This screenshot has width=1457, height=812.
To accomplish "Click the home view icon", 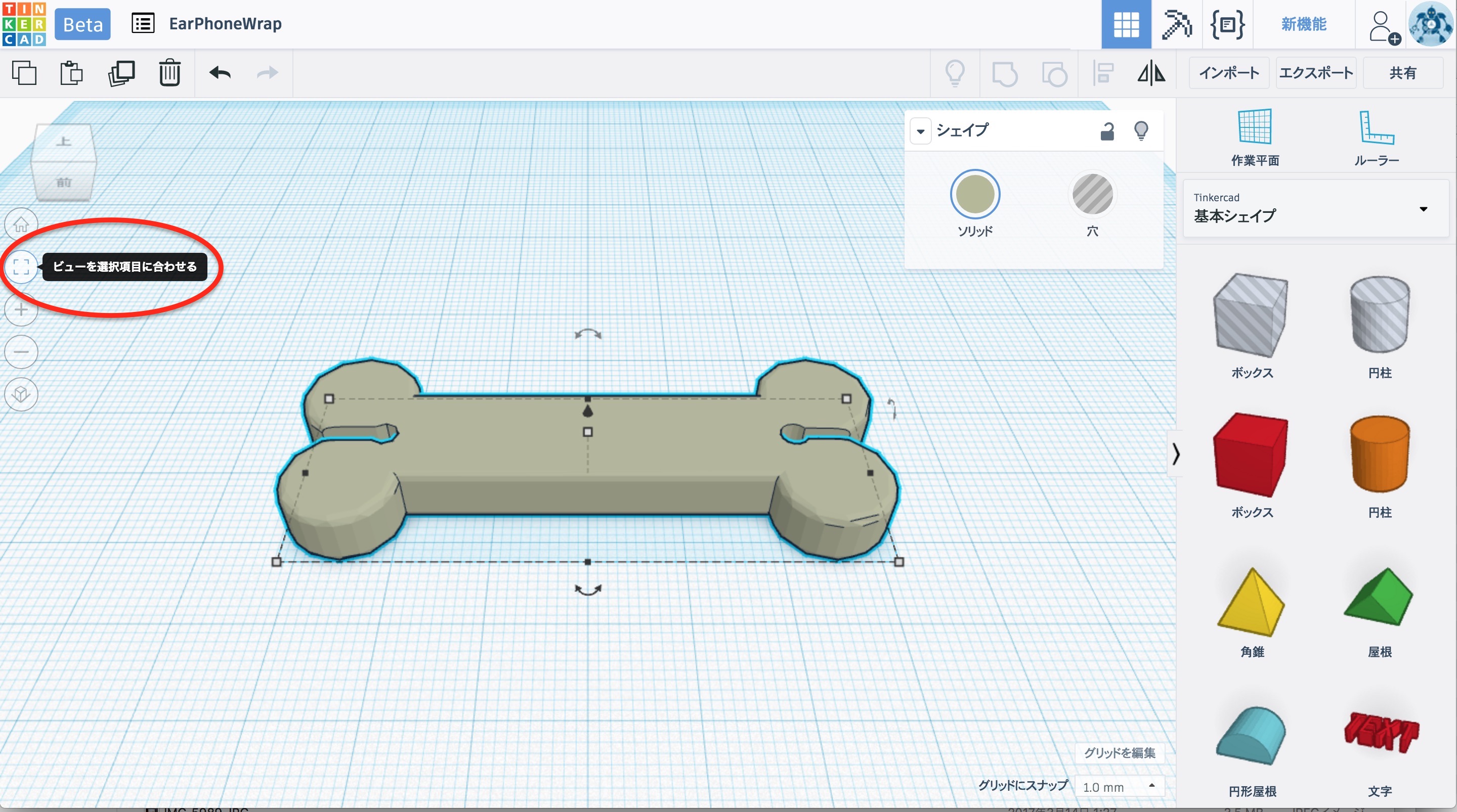I will [21, 224].
